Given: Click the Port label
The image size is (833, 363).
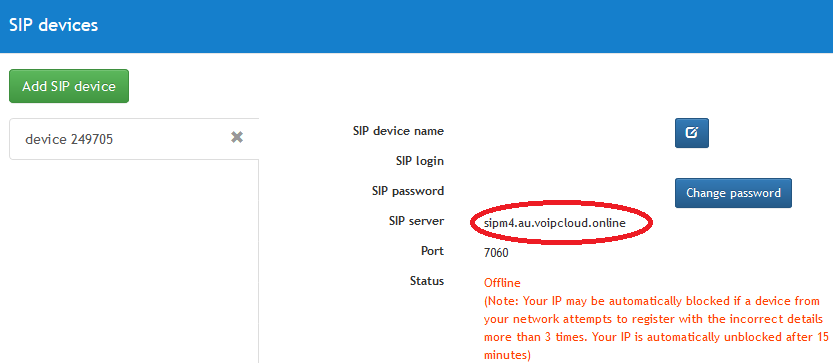Looking at the screenshot, I should 432,251.
